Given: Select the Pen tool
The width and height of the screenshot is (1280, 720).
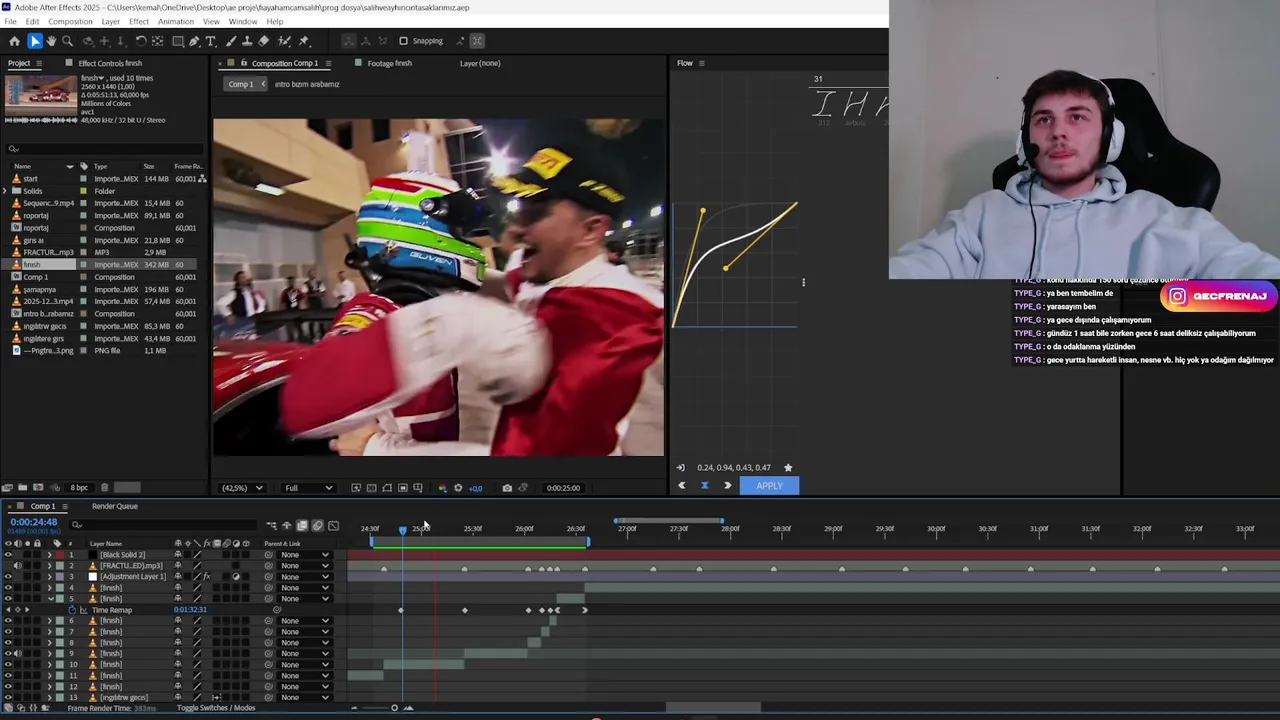Looking at the screenshot, I should (194, 41).
